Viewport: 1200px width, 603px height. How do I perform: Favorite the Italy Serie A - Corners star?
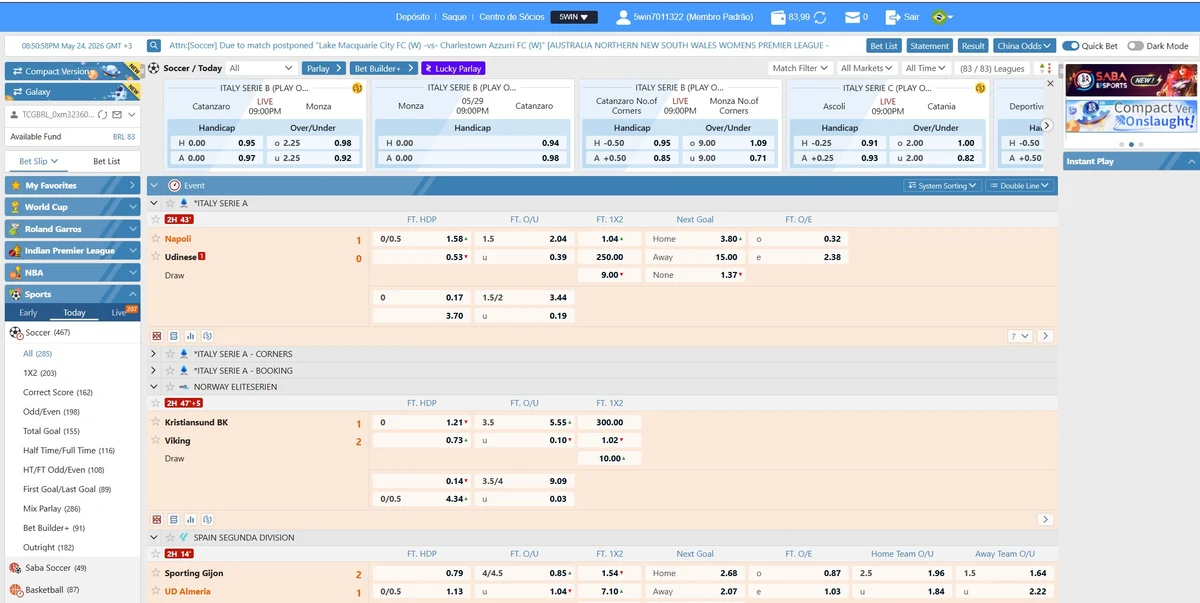[x=169, y=354]
